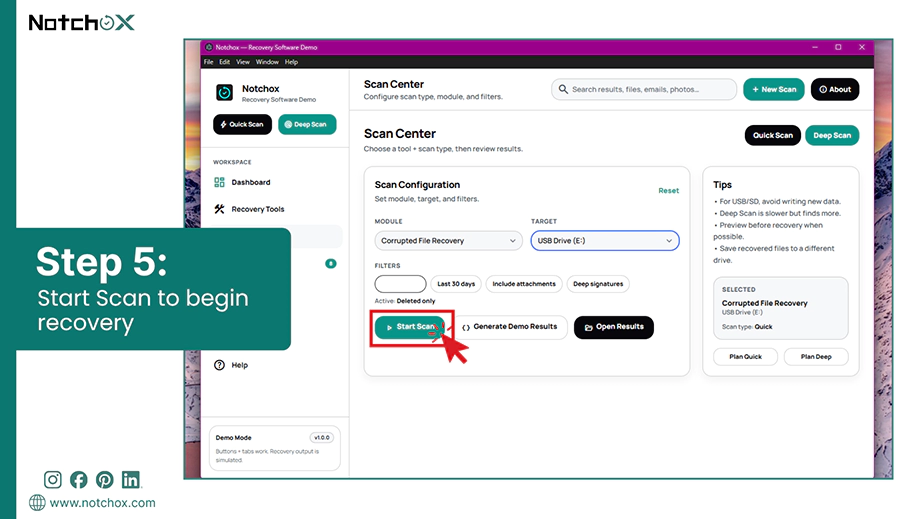Open Recovery Tools in the sidebar
Image resolution: width=922 pixels, height=519 pixels.
pos(249,209)
